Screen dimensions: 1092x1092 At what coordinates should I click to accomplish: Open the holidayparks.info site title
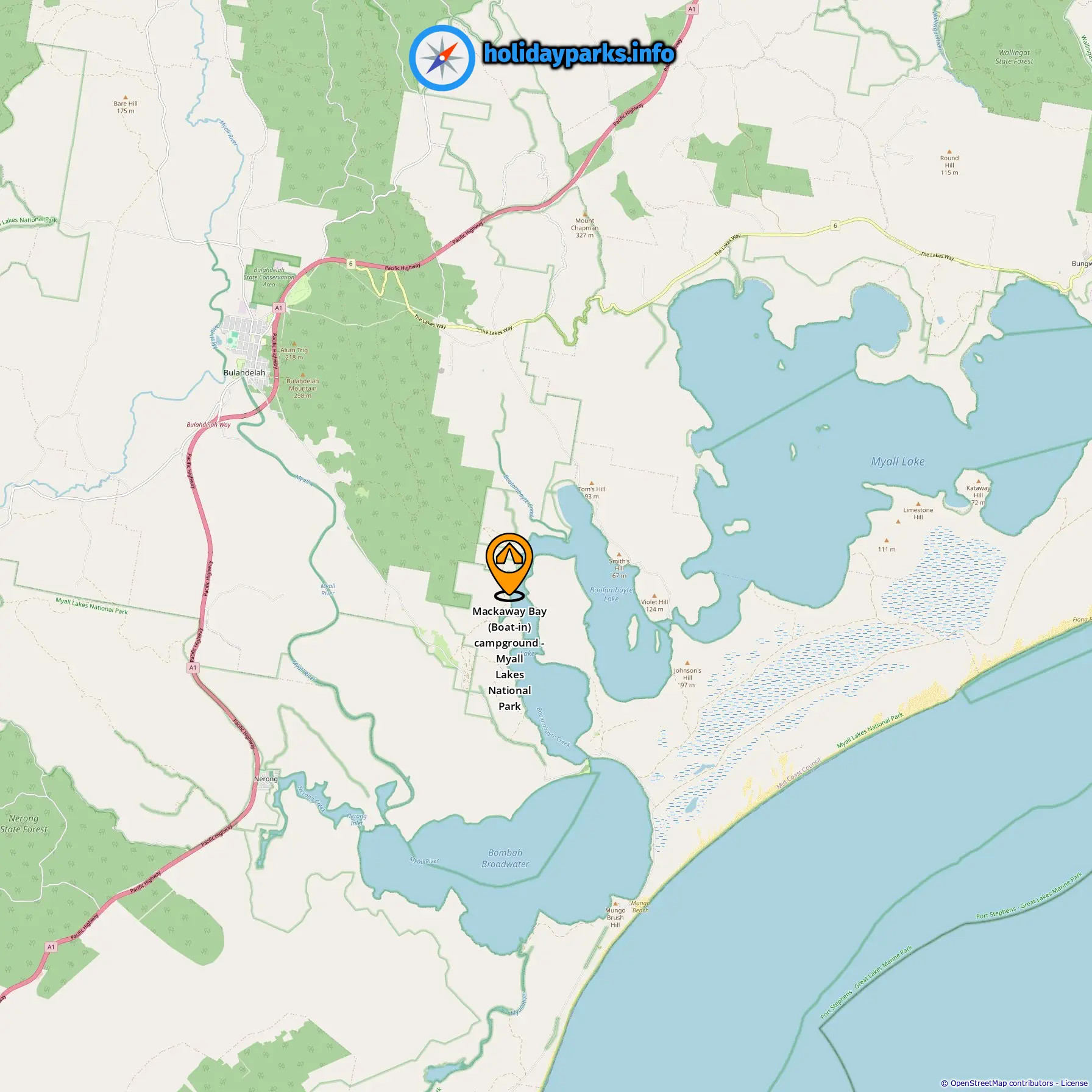(579, 54)
